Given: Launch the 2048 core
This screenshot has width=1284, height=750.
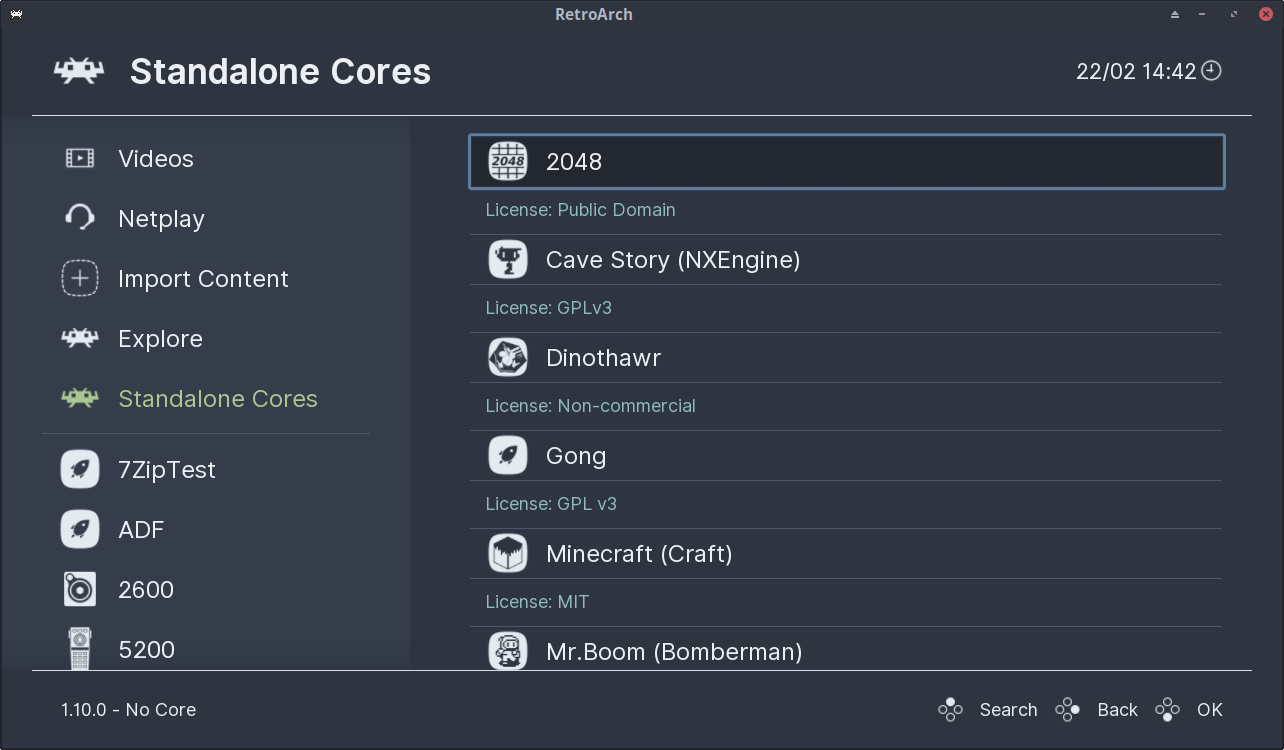Looking at the screenshot, I should (x=846, y=162).
